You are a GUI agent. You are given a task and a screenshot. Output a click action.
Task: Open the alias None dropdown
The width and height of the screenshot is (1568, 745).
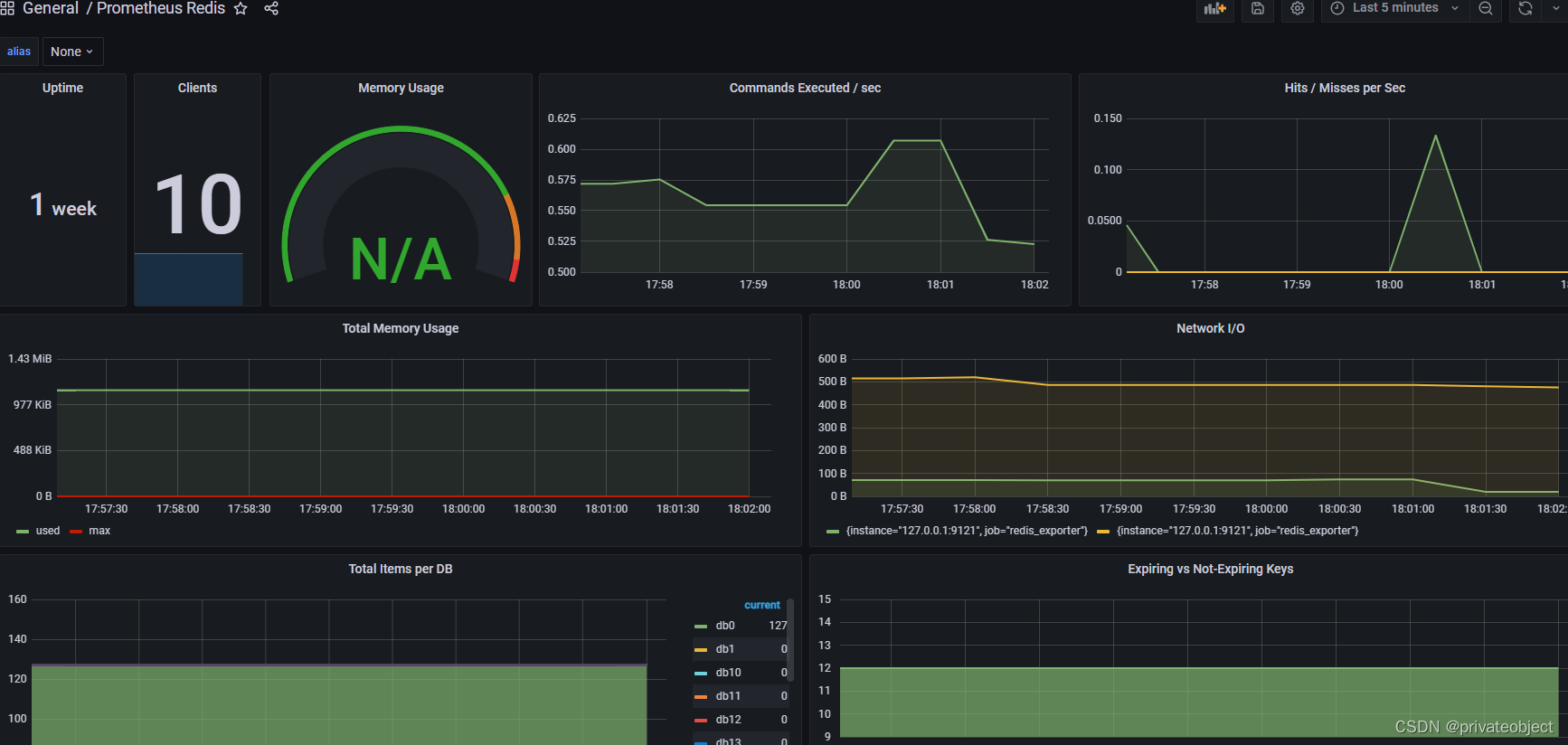(72, 52)
